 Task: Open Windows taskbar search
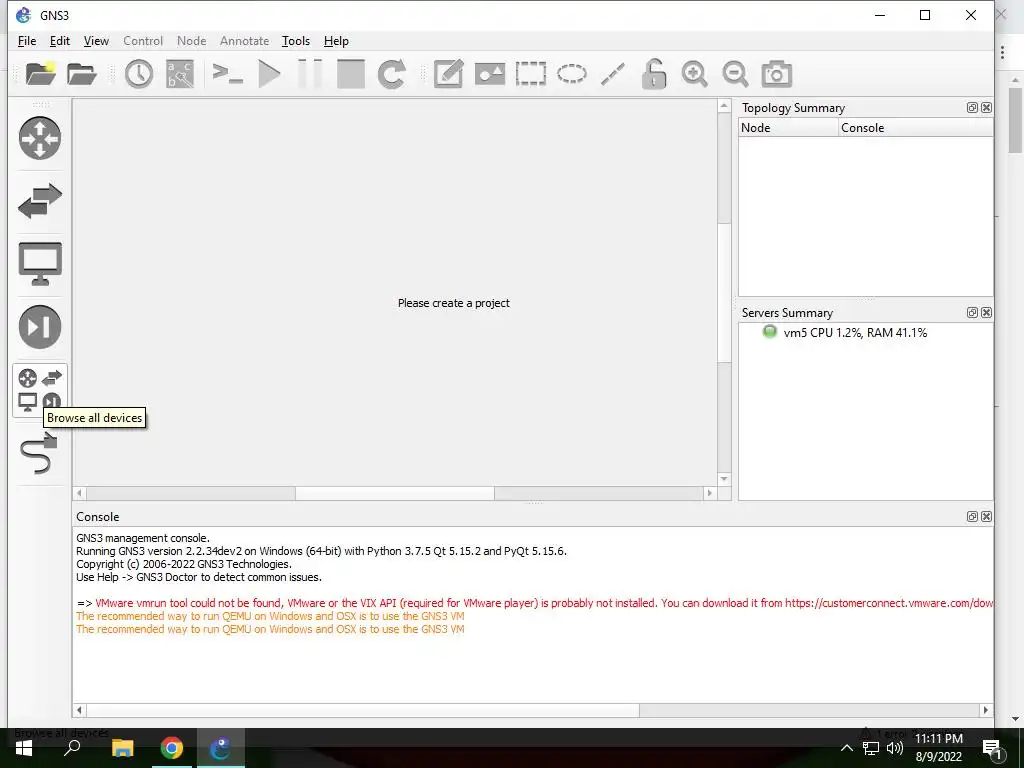point(72,748)
